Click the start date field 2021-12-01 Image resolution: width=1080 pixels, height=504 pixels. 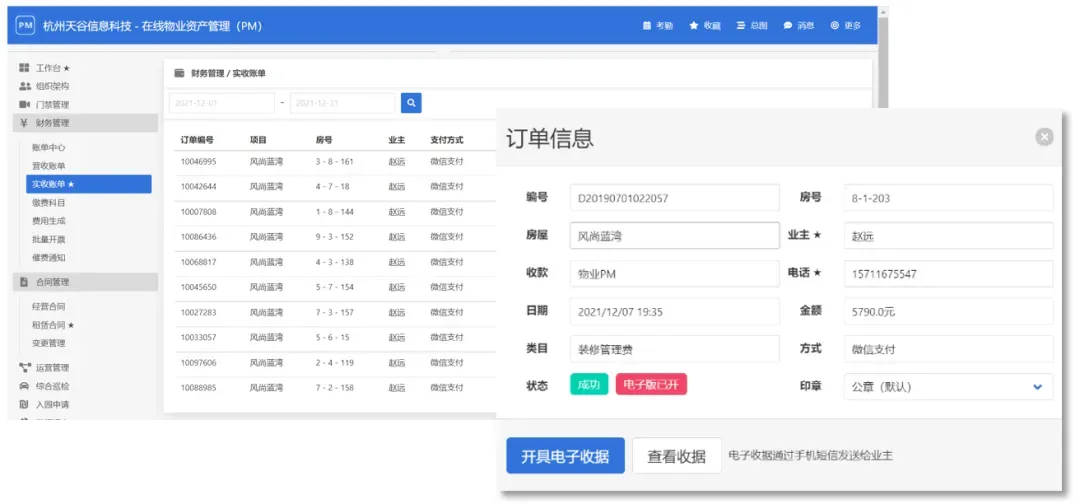pyautogui.click(x=222, y=103)
